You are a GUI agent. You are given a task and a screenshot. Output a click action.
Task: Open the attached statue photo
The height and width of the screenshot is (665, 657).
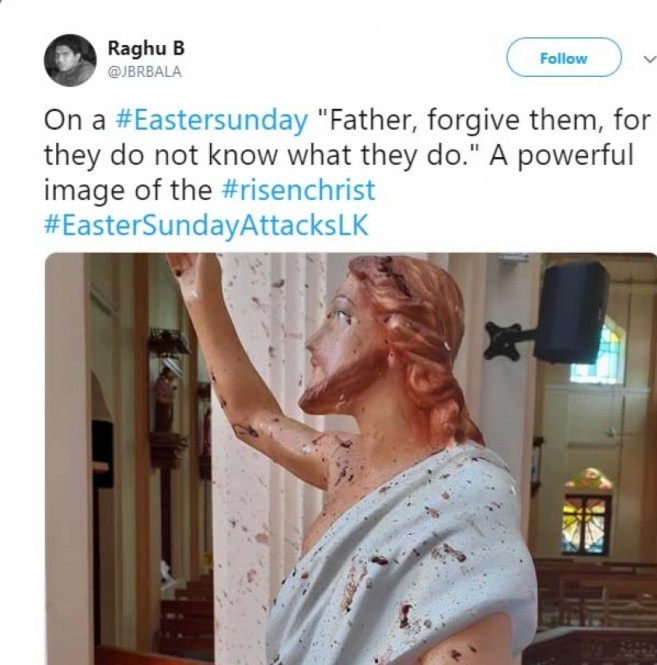click(x=350, y=460)
